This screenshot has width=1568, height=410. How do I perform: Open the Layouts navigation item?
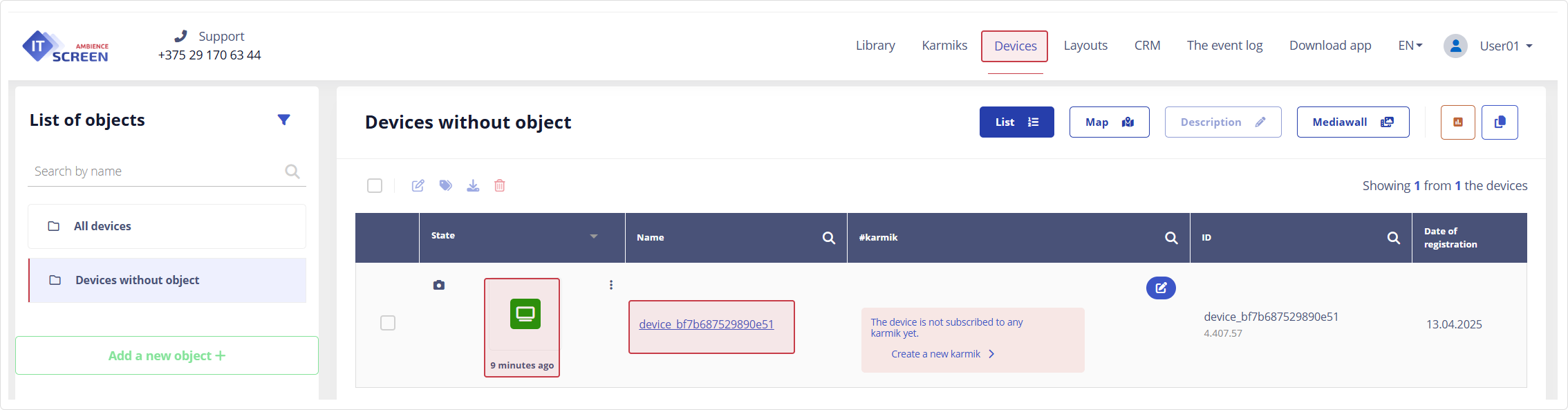[x=1085, y=46]
